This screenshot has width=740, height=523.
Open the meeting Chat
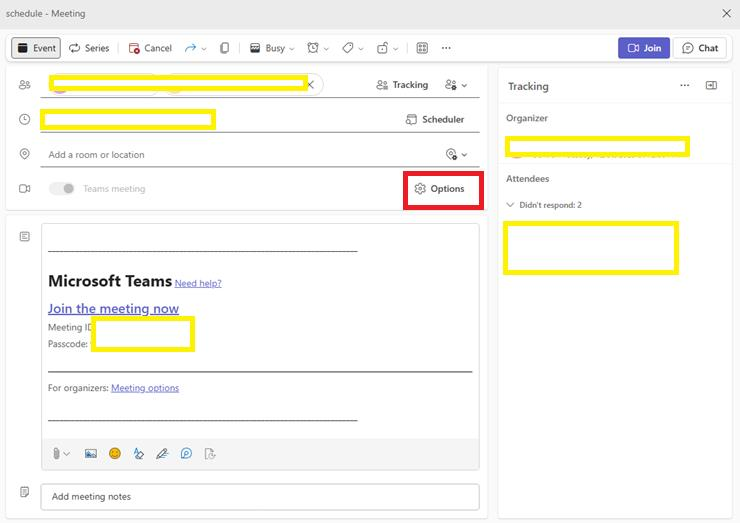(x=700, y=48)
